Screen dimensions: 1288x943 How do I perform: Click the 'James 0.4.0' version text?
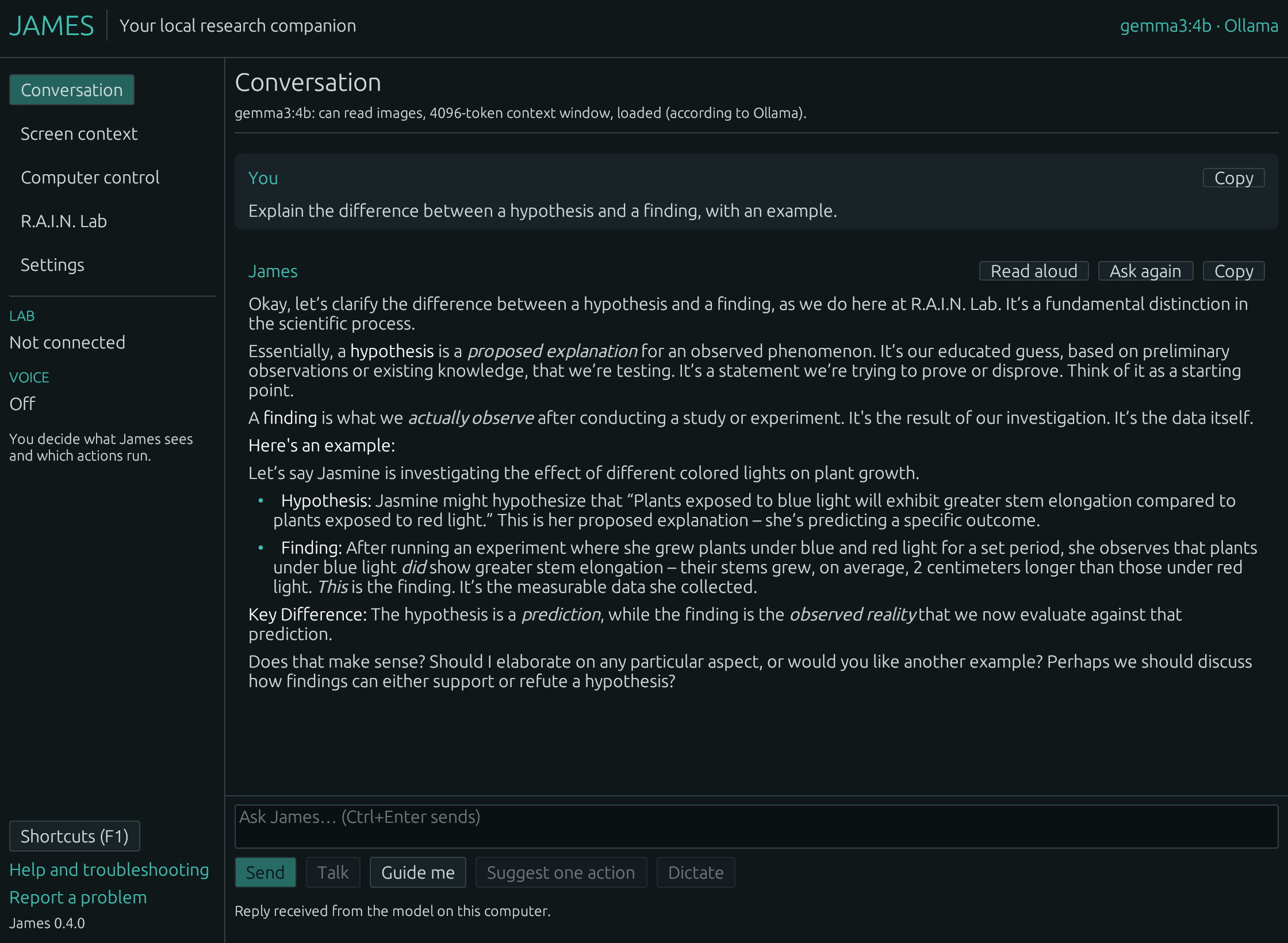point(47,923)
